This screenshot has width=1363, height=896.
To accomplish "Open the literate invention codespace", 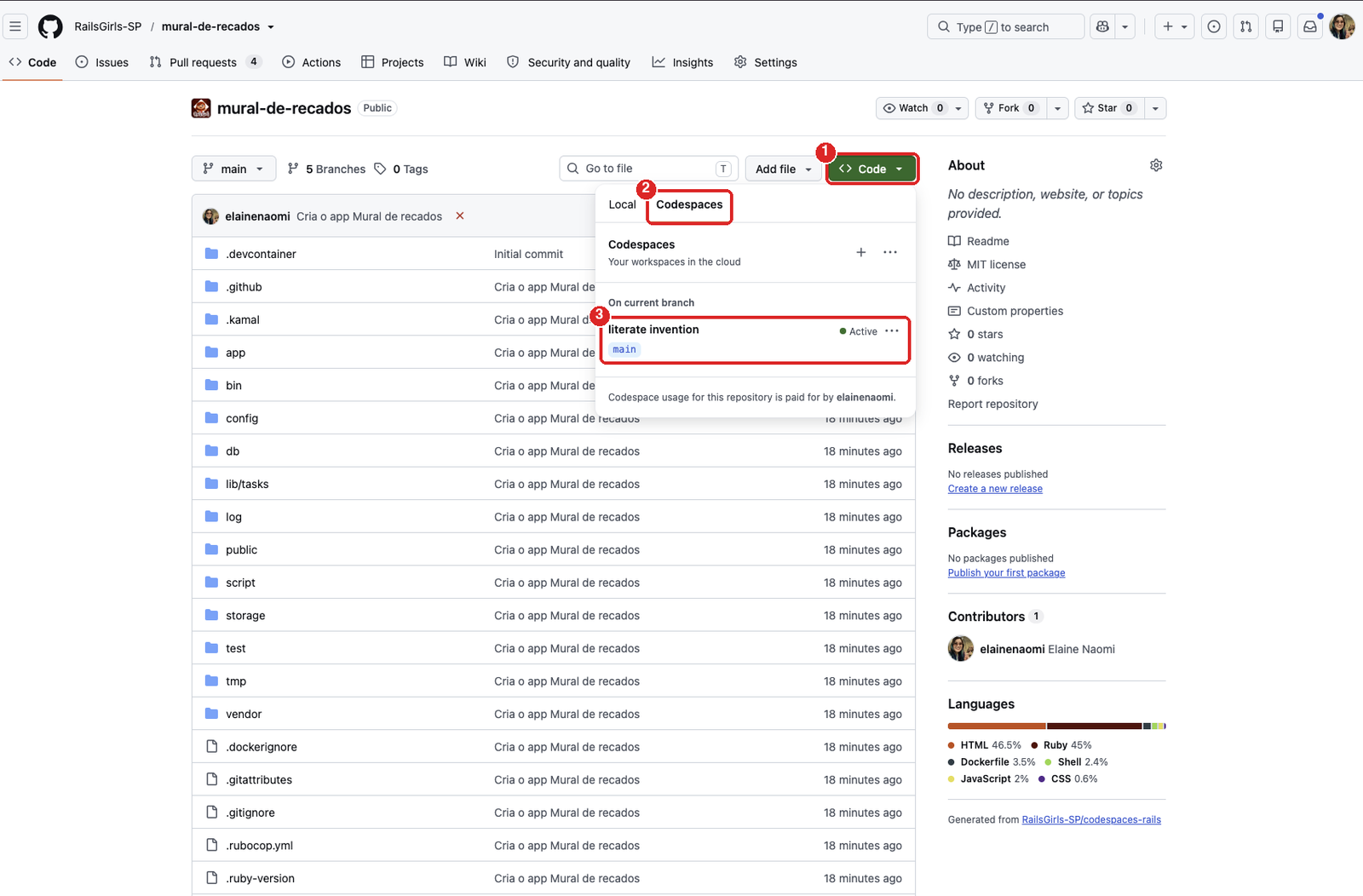I will tap(653, 330).
